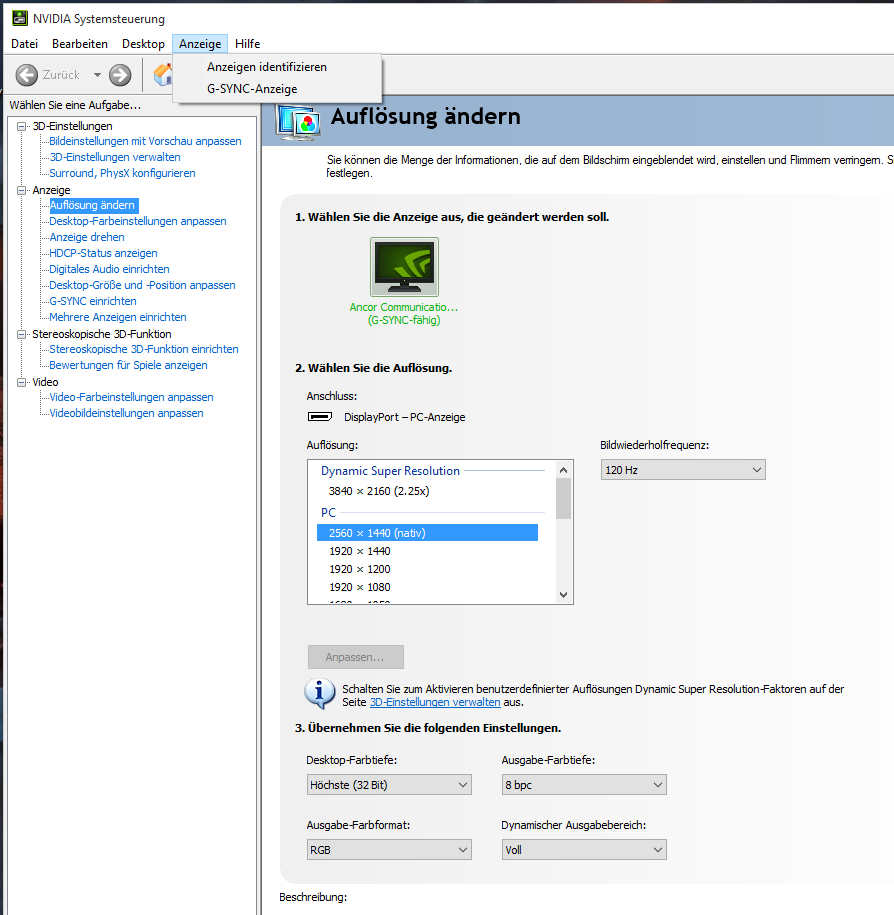Click the Auflösung ändern header icon
The height and width of the screenshot is (915, 894).
299,121
